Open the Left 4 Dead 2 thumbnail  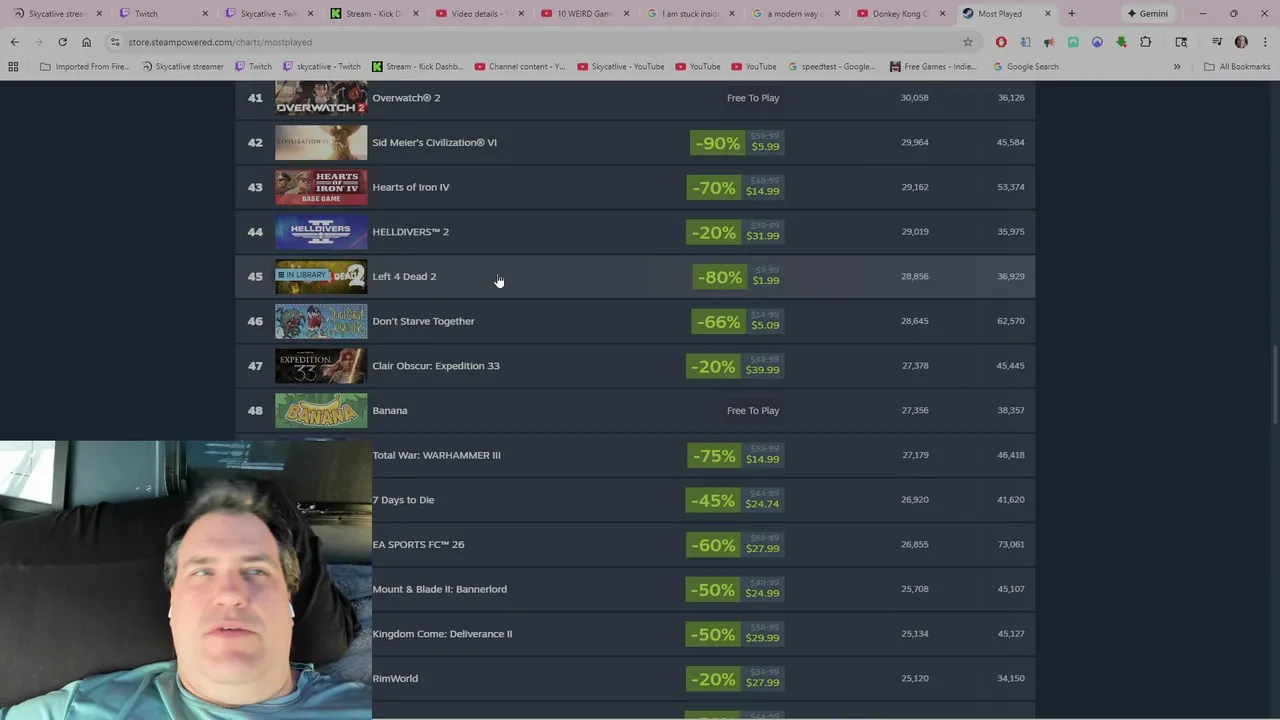click(321, 276)
